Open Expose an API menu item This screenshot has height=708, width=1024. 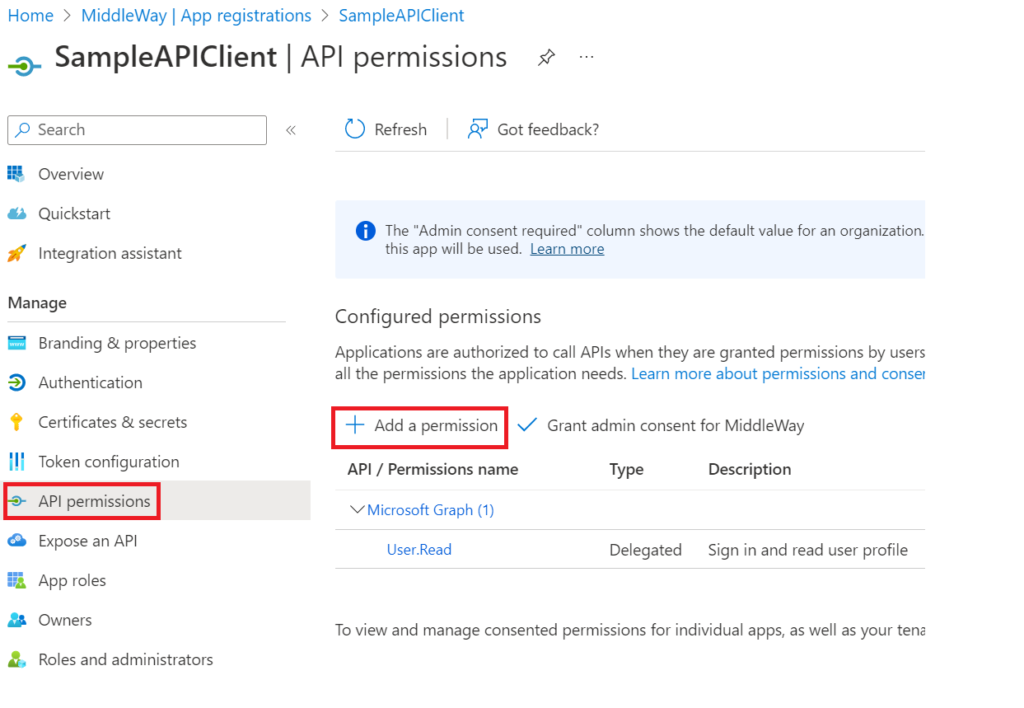[x=87, y=541]
